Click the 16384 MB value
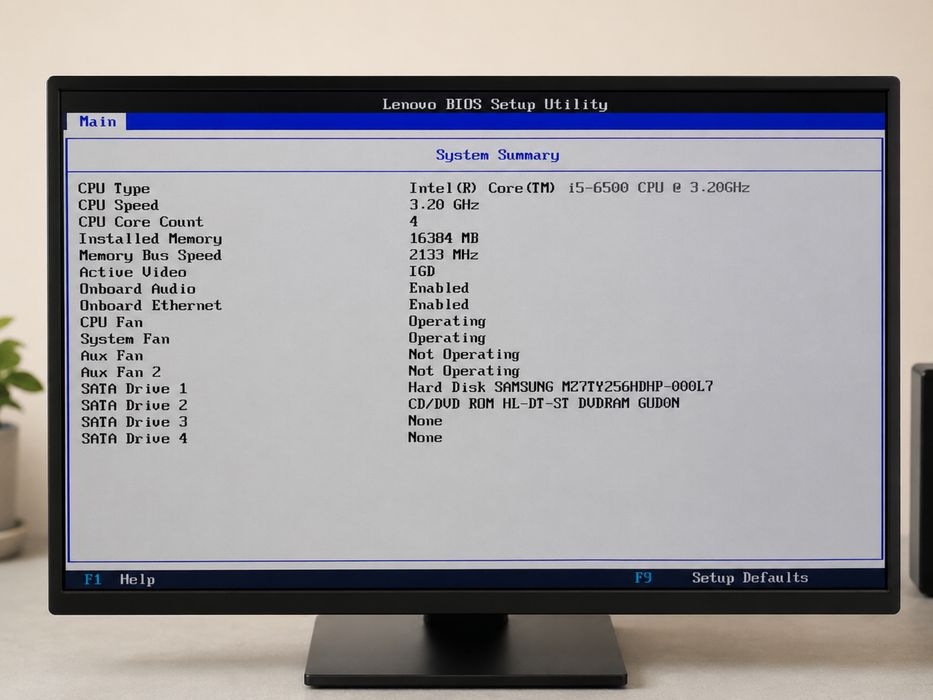 coord(444,238)
